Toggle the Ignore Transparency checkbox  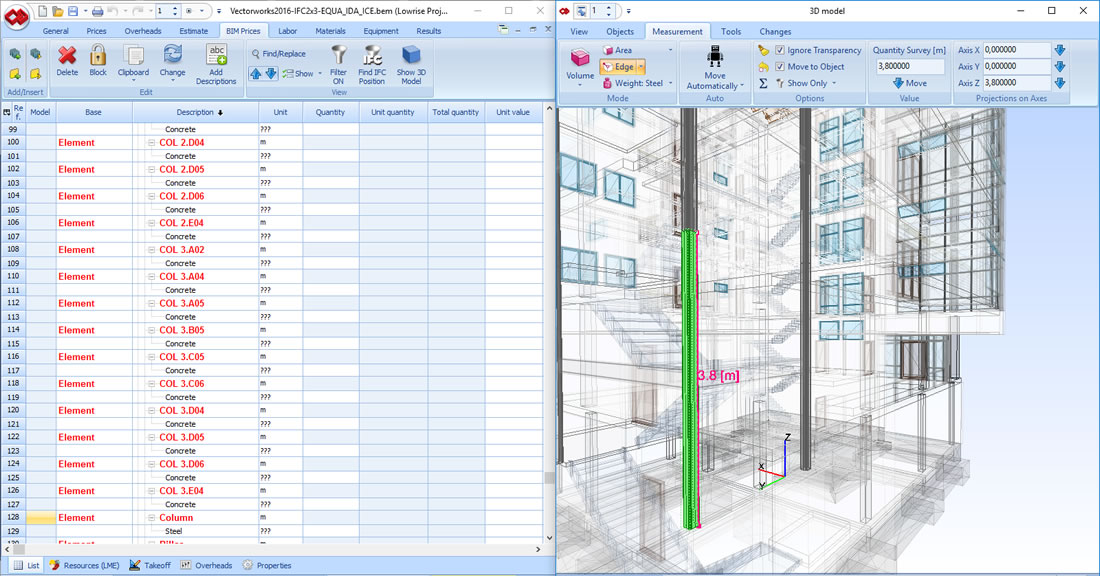[x=779, y=51]
